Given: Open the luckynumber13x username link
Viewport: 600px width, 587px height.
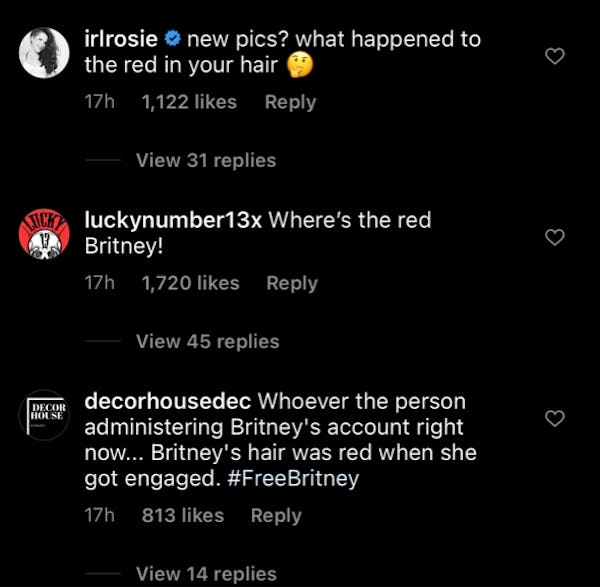Looking at the screenshot, I should pos(173,220).
